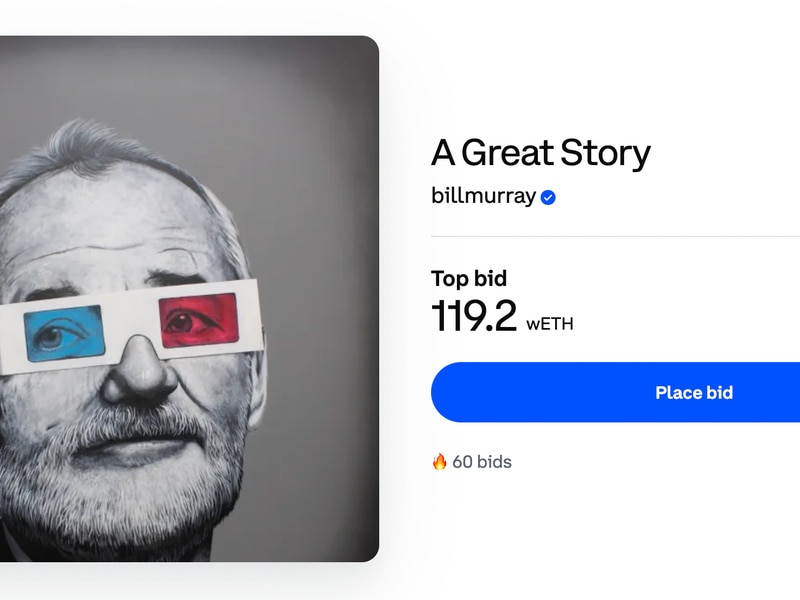Open the NFT portrait artwork thumbnail
The height and width of the screenshot is (600, 800).
189,299
